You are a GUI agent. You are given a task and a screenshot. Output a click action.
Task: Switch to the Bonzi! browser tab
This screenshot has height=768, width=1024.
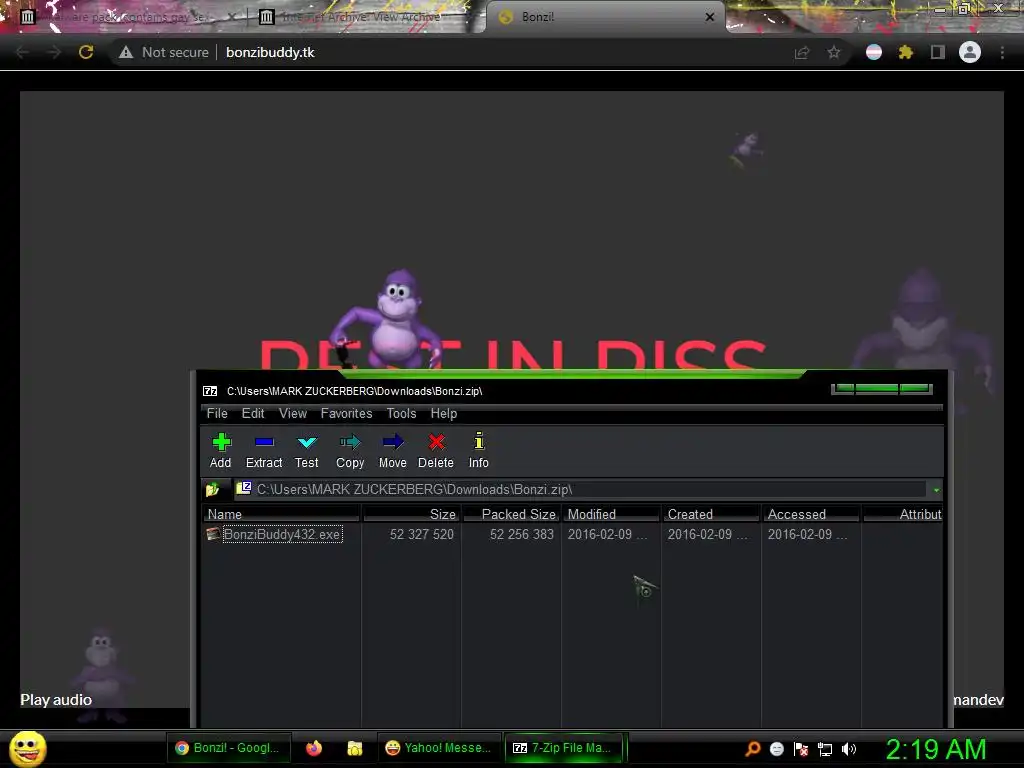click(x=607, y=17)
